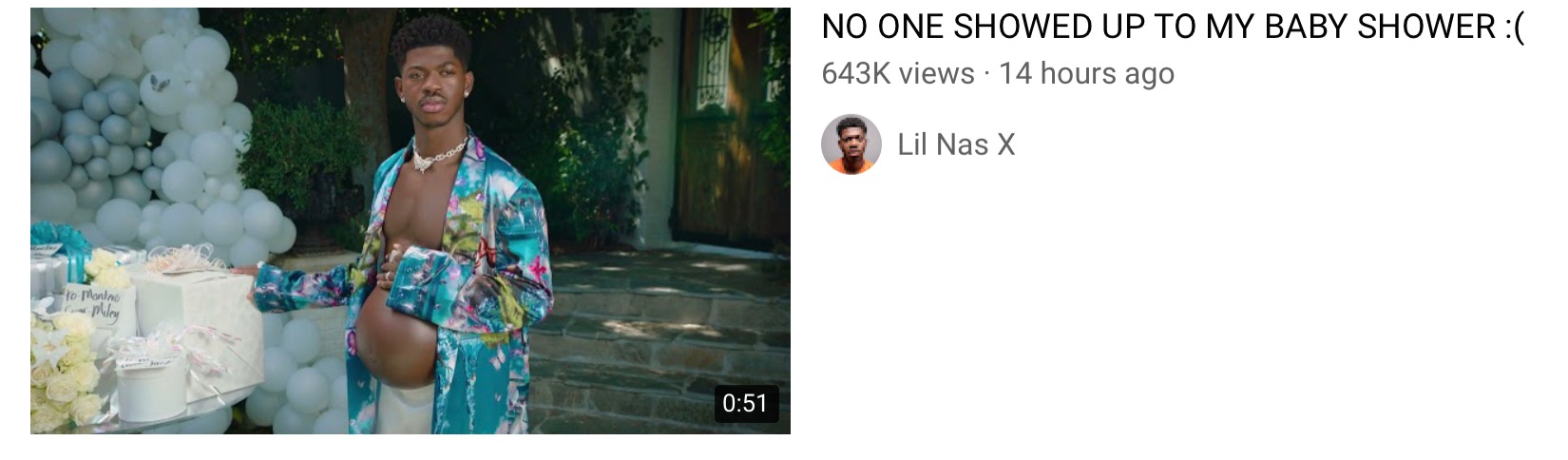Click the white balloon arch in thumbnail

(143, 143)
